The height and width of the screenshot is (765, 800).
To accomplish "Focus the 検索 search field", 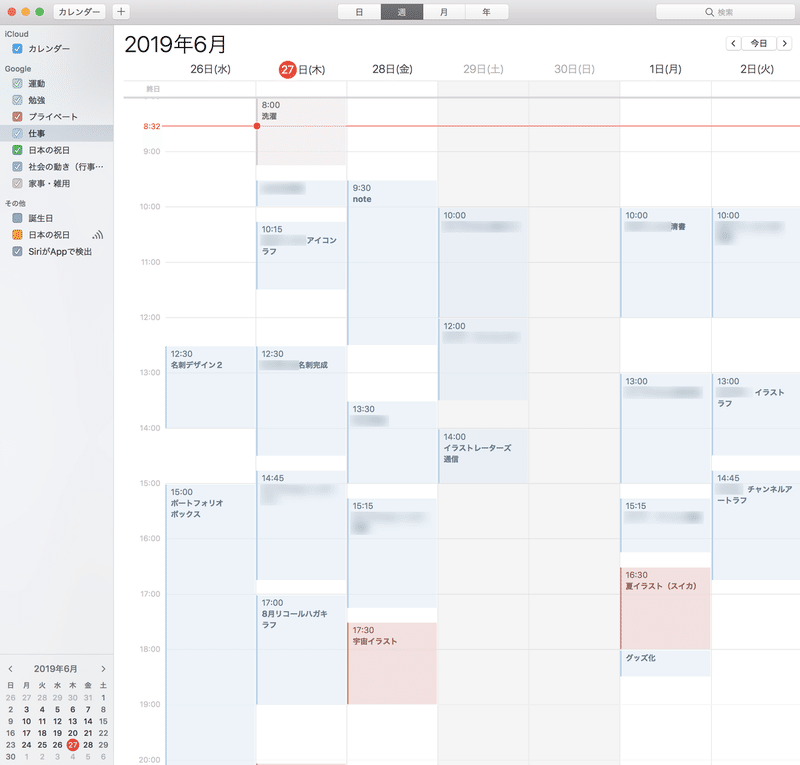I will tap(725, 12).
